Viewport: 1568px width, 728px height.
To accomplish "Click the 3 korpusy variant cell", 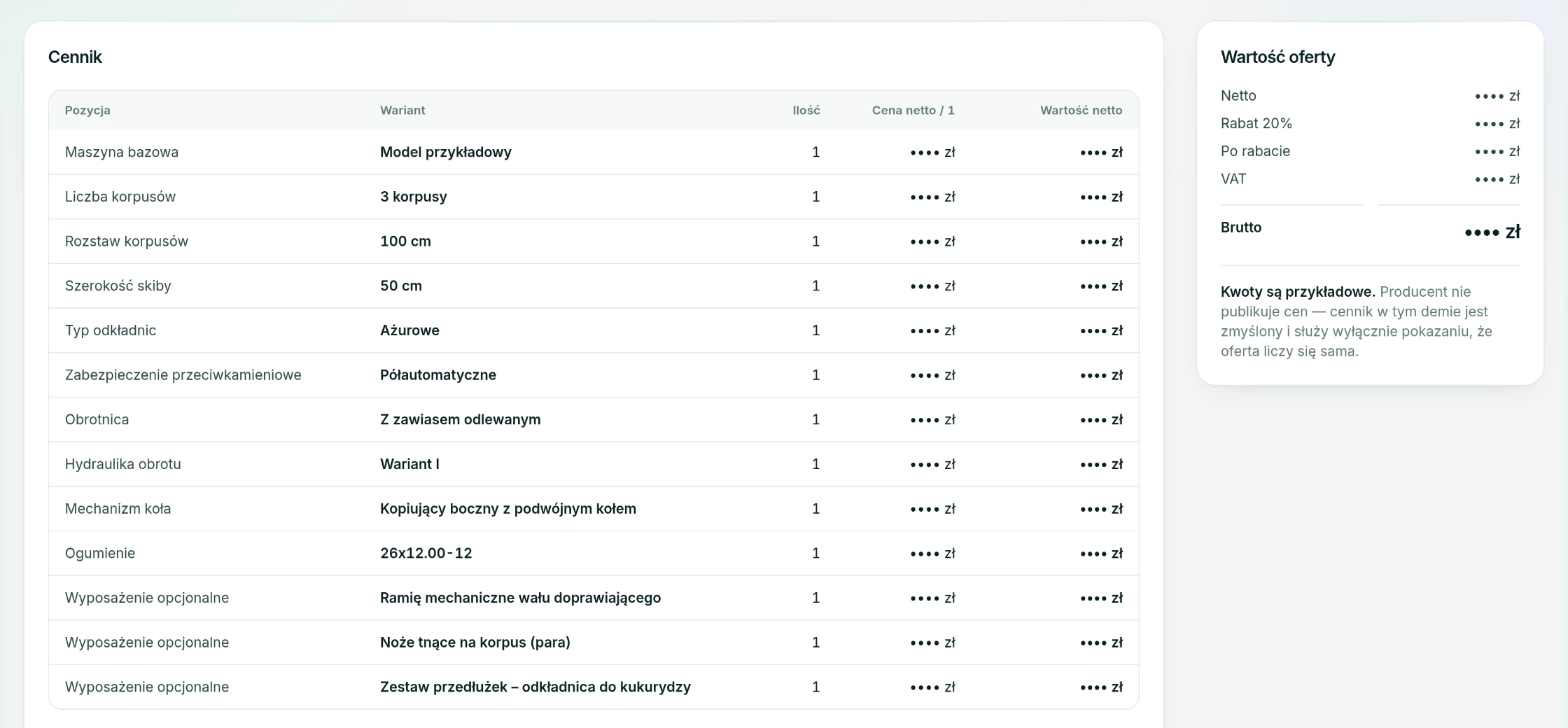I will pos(414,197).
